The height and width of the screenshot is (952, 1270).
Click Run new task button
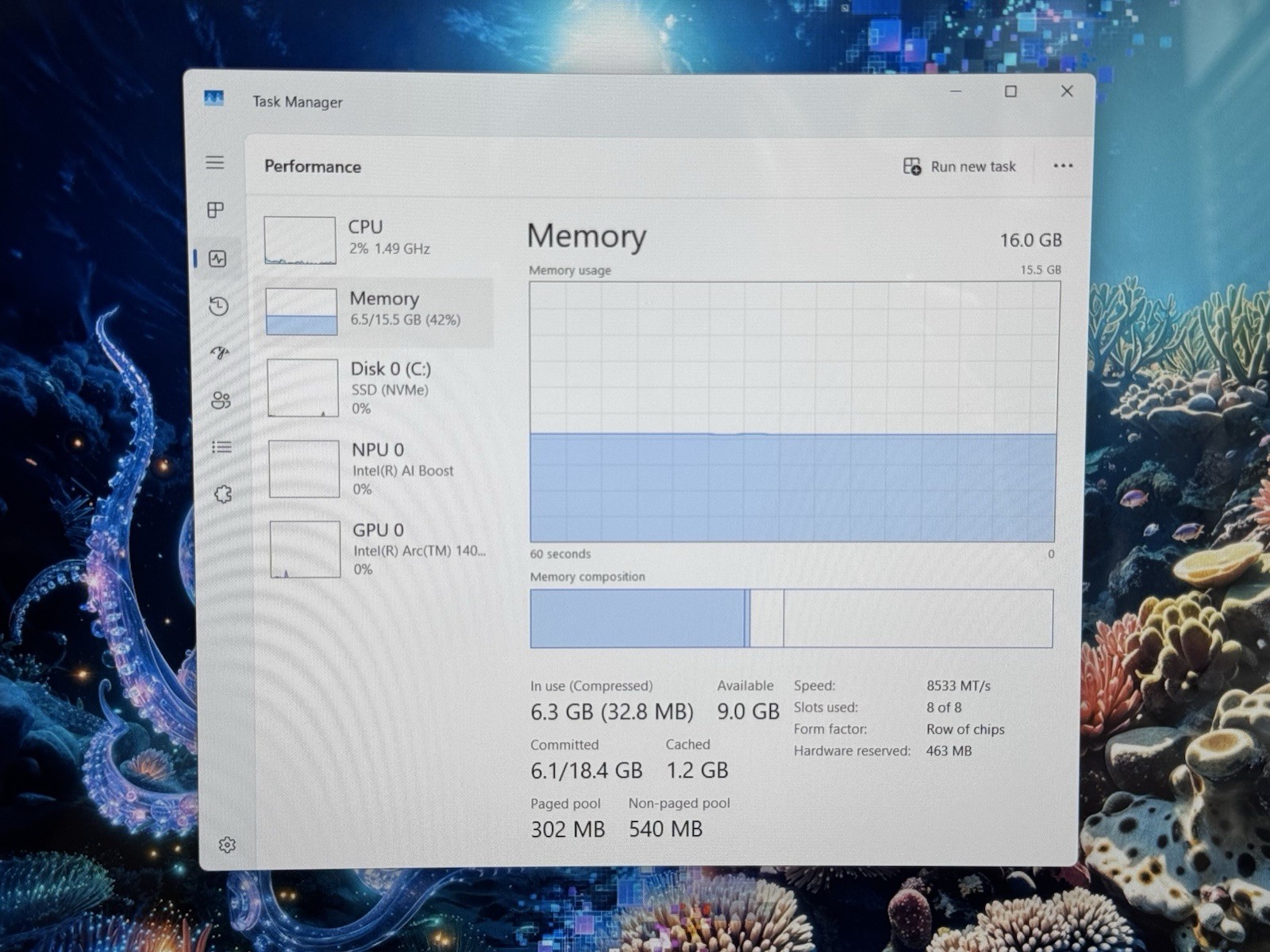pyautogui.click(x=960, y=166)
